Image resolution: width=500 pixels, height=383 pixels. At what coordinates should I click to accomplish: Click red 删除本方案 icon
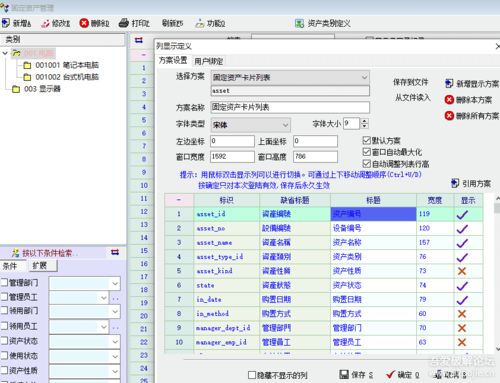click(x=449, y=99)
